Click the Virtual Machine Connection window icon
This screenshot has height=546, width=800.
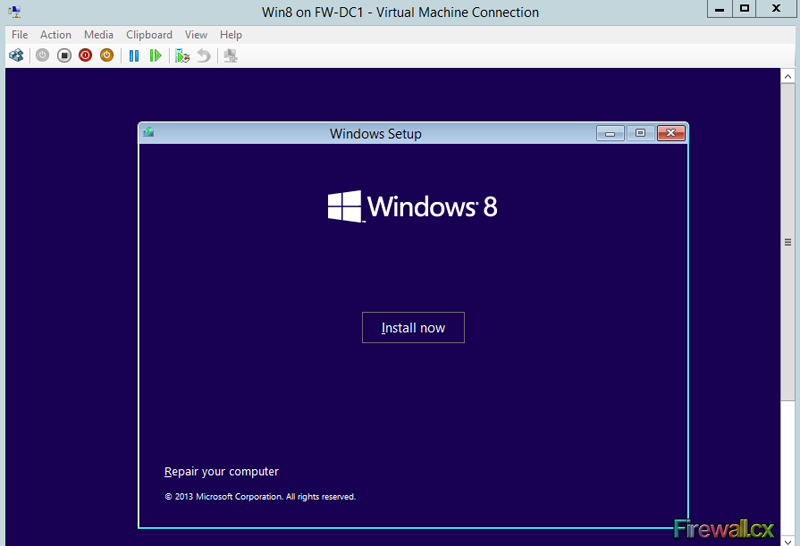coord(14,11)
